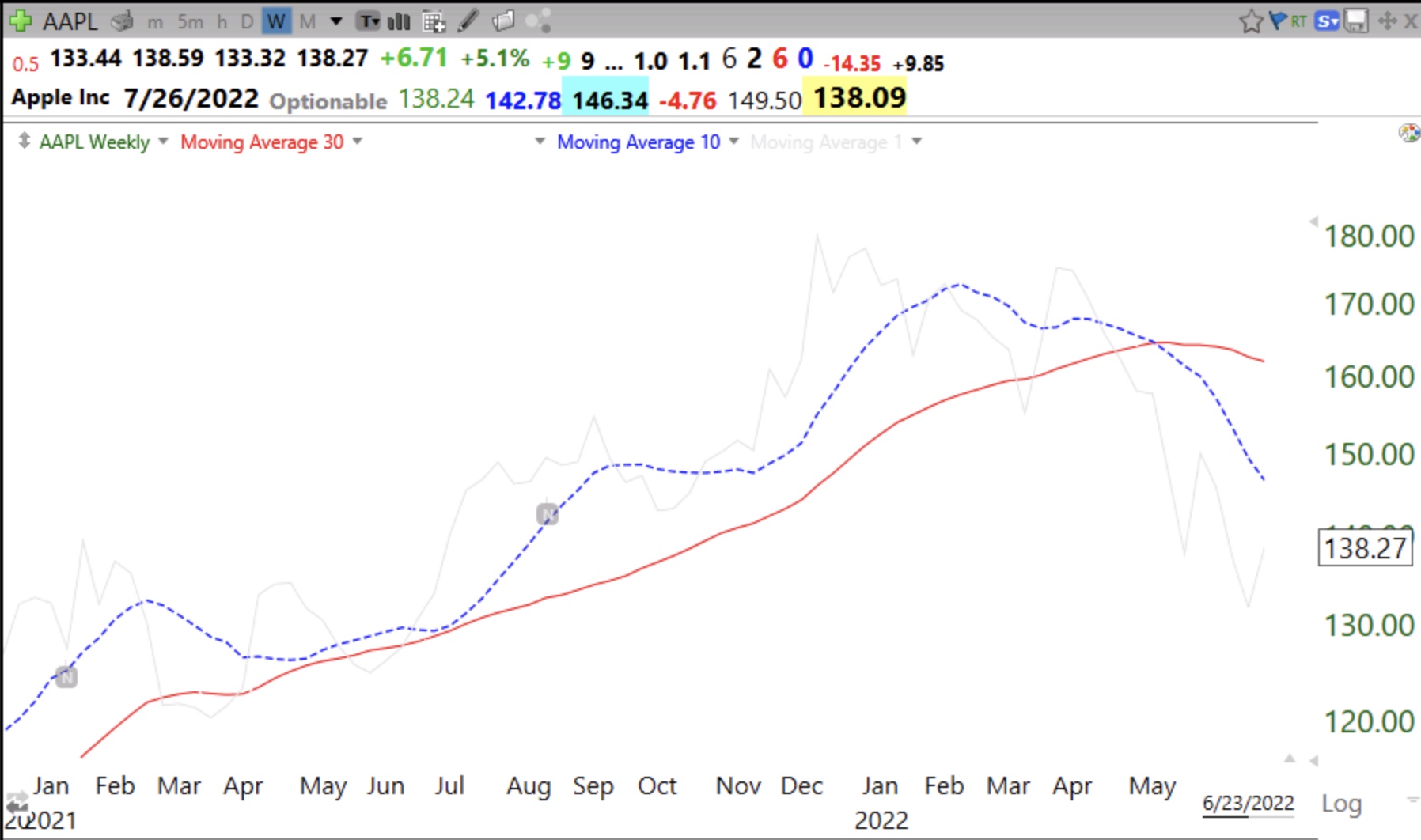
Task: Open the chart color palette icon
Action: tap(1409, 133)
